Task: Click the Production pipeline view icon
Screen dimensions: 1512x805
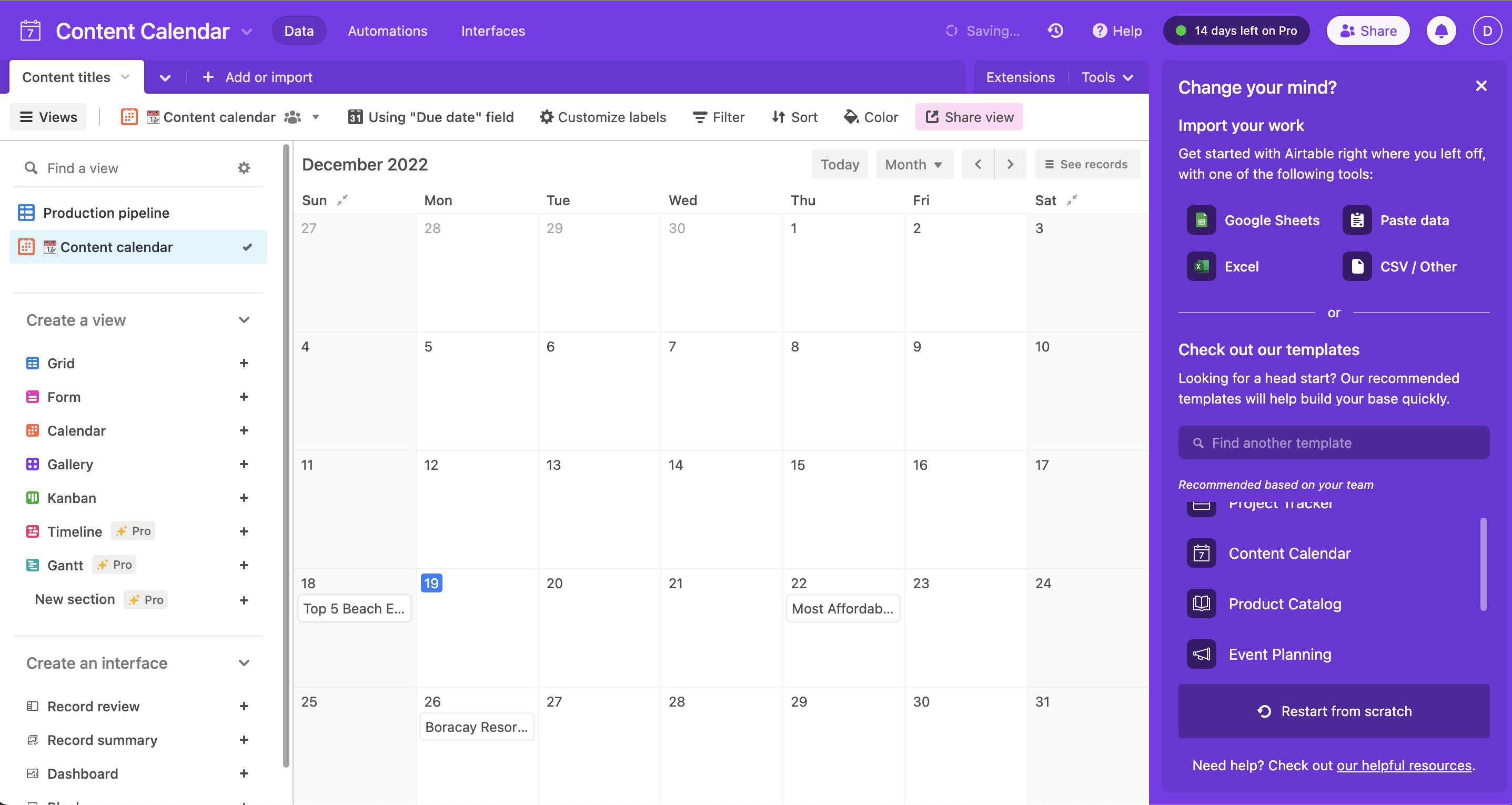Action: tap(27, 212)
